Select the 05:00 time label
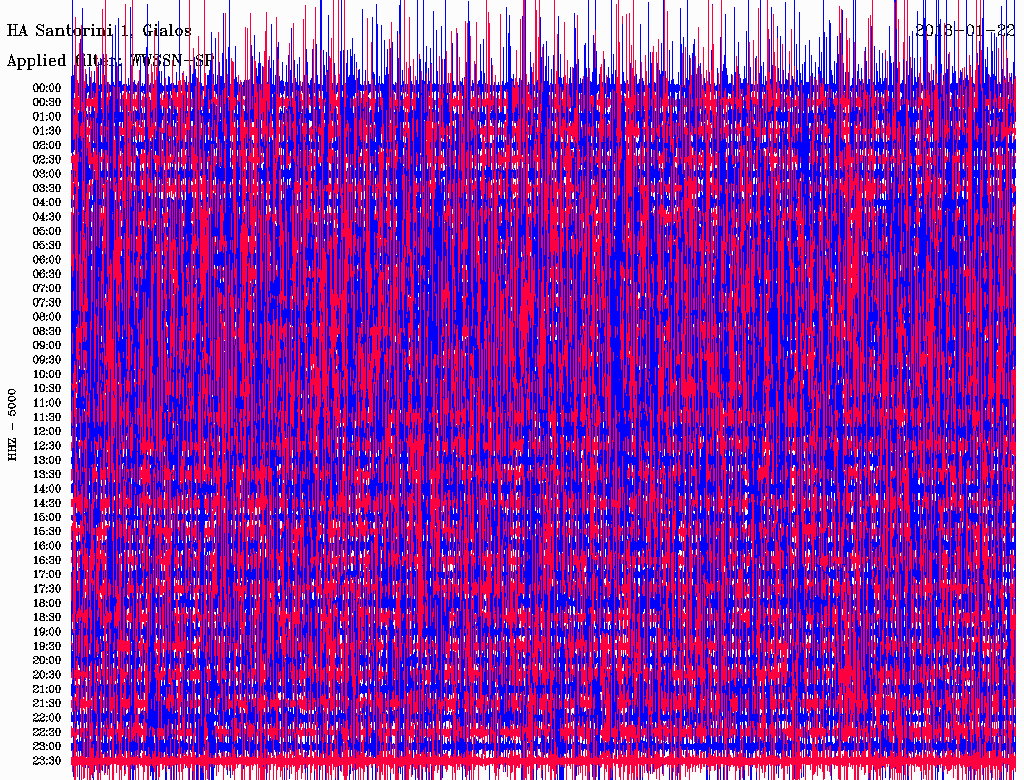Viewport: 1024px width, 780px height. 47,231
